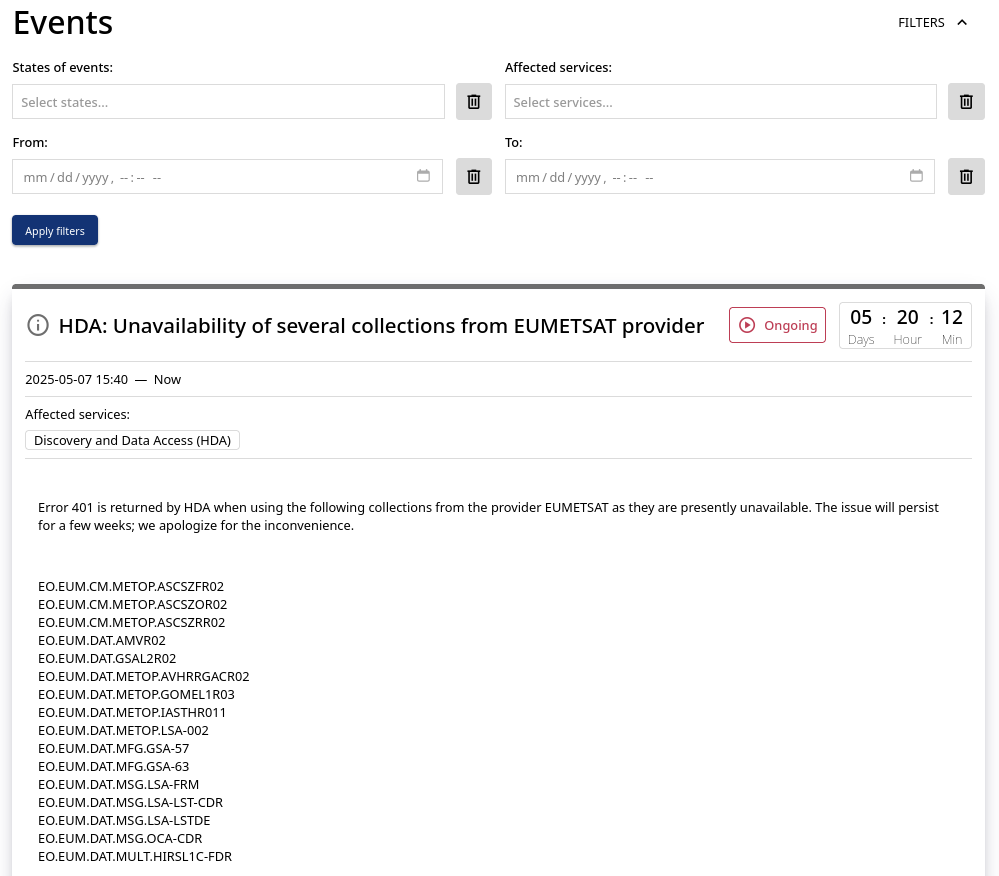Click the EO.EUM.DAT.MSG.OCA-CDR collection entry

(120, 838)
